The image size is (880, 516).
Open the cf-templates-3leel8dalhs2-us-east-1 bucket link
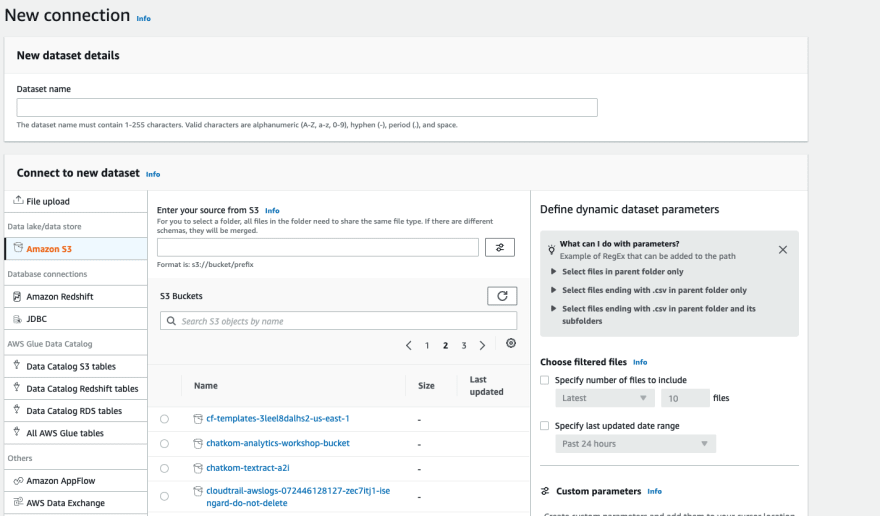pos(278,418)
